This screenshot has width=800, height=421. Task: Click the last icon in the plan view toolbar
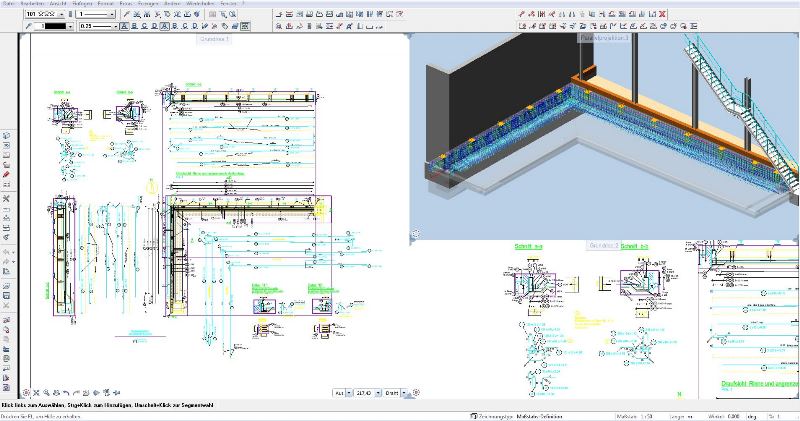[116, 393]
